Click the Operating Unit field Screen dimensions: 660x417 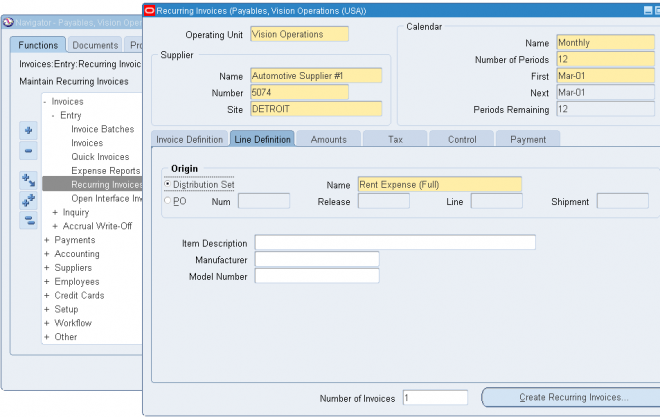[x=299, y=34]
